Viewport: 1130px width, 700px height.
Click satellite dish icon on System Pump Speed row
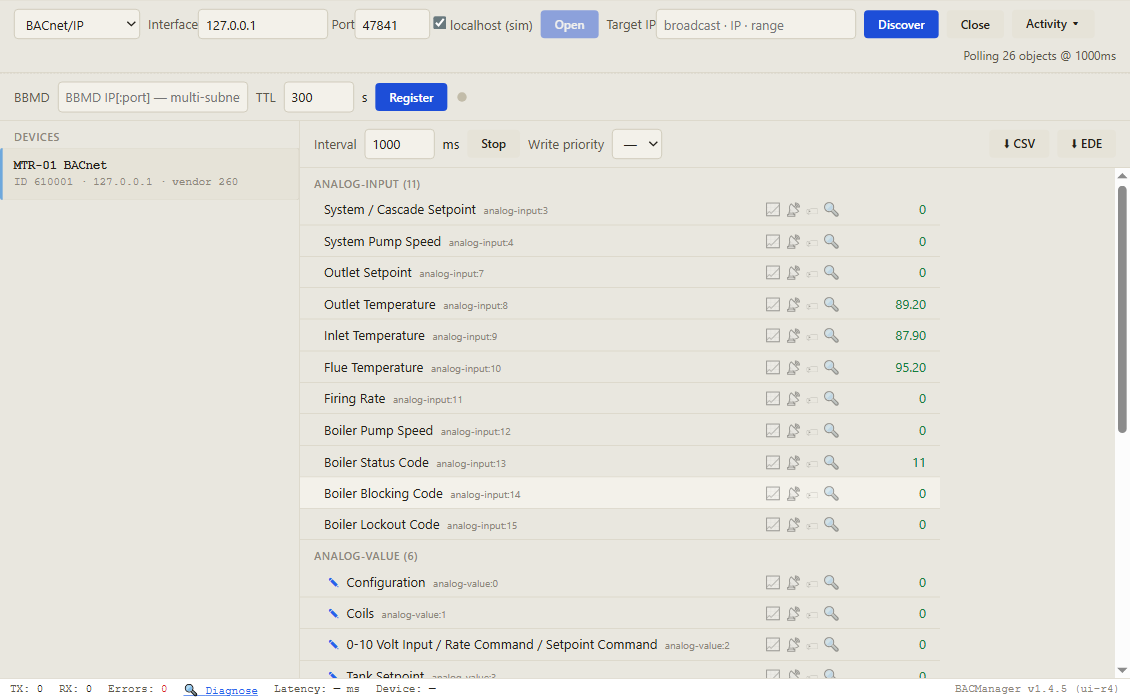[793, 242]
